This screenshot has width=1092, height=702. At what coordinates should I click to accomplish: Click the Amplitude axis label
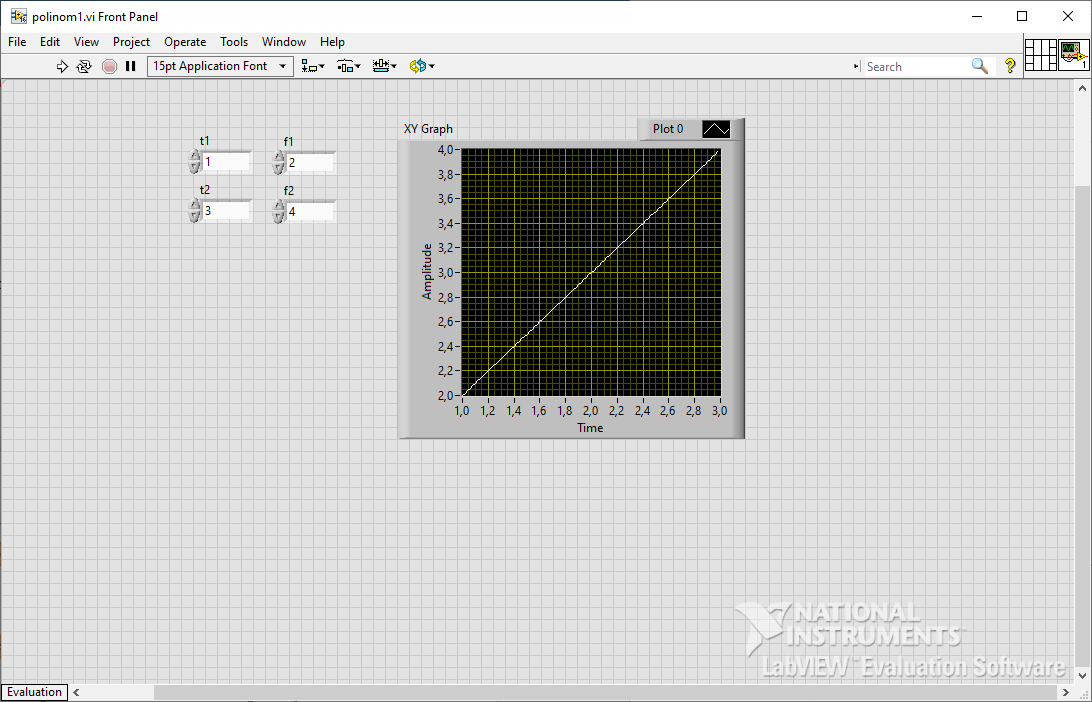tap(427, 272)
